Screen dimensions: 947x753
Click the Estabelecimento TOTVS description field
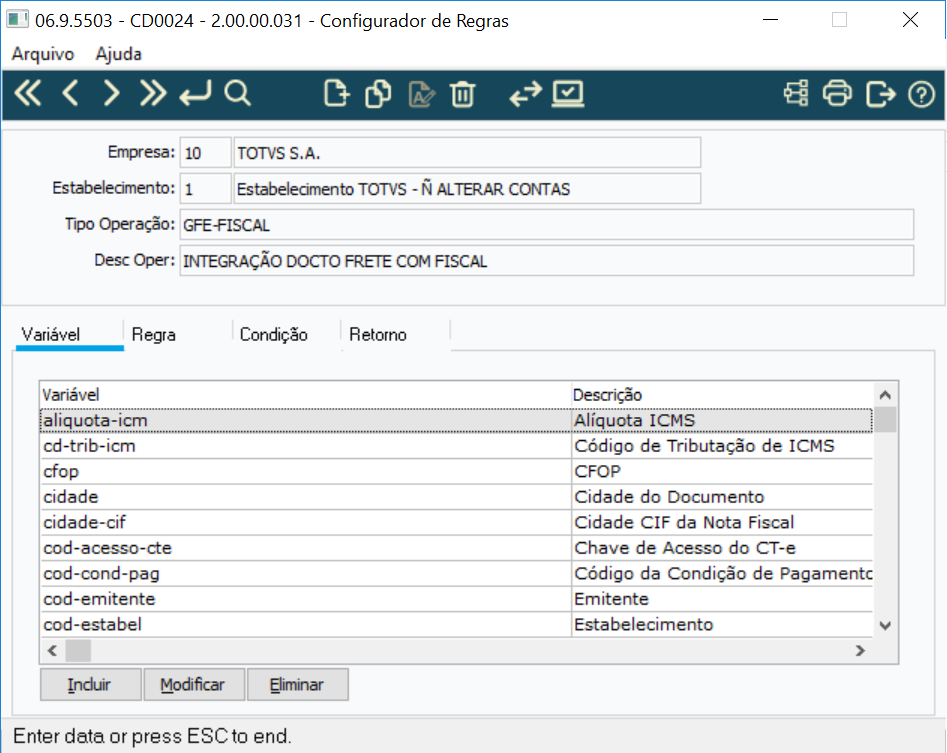coord(467,188)
